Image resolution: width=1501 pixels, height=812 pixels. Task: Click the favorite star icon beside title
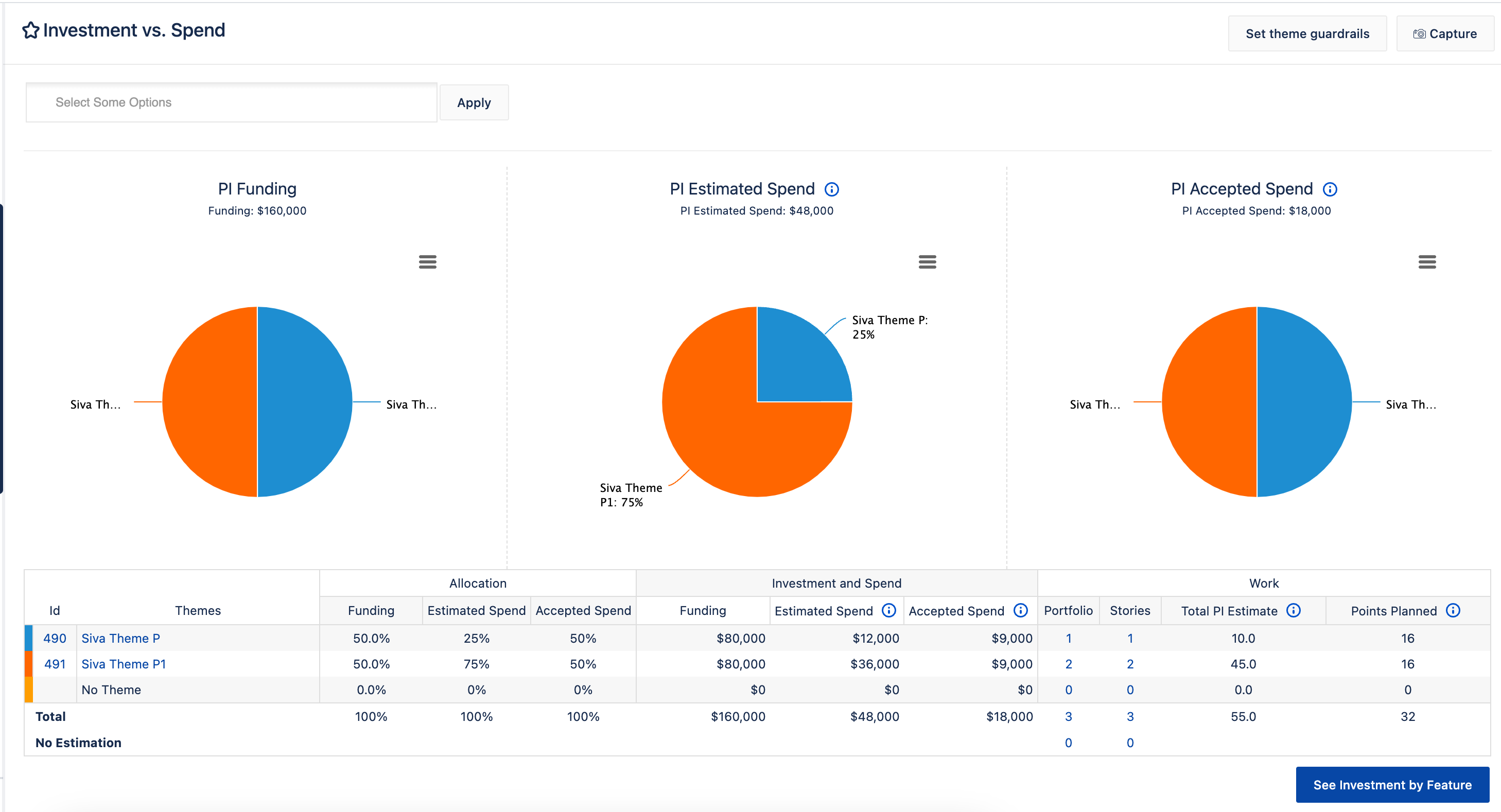click(30, 30)
